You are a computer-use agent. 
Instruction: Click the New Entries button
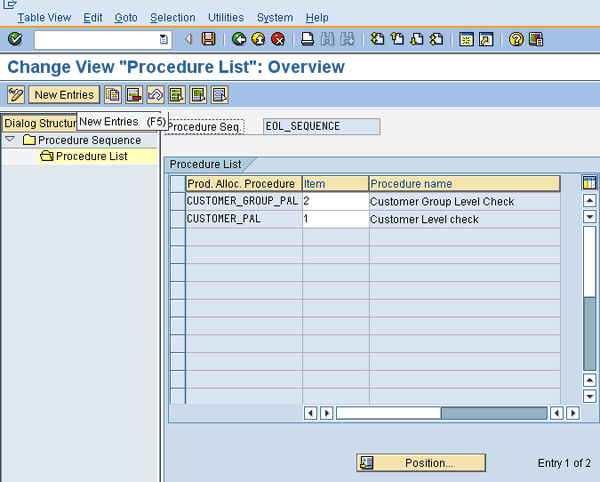pyautogui.click(x=64, y=95)
